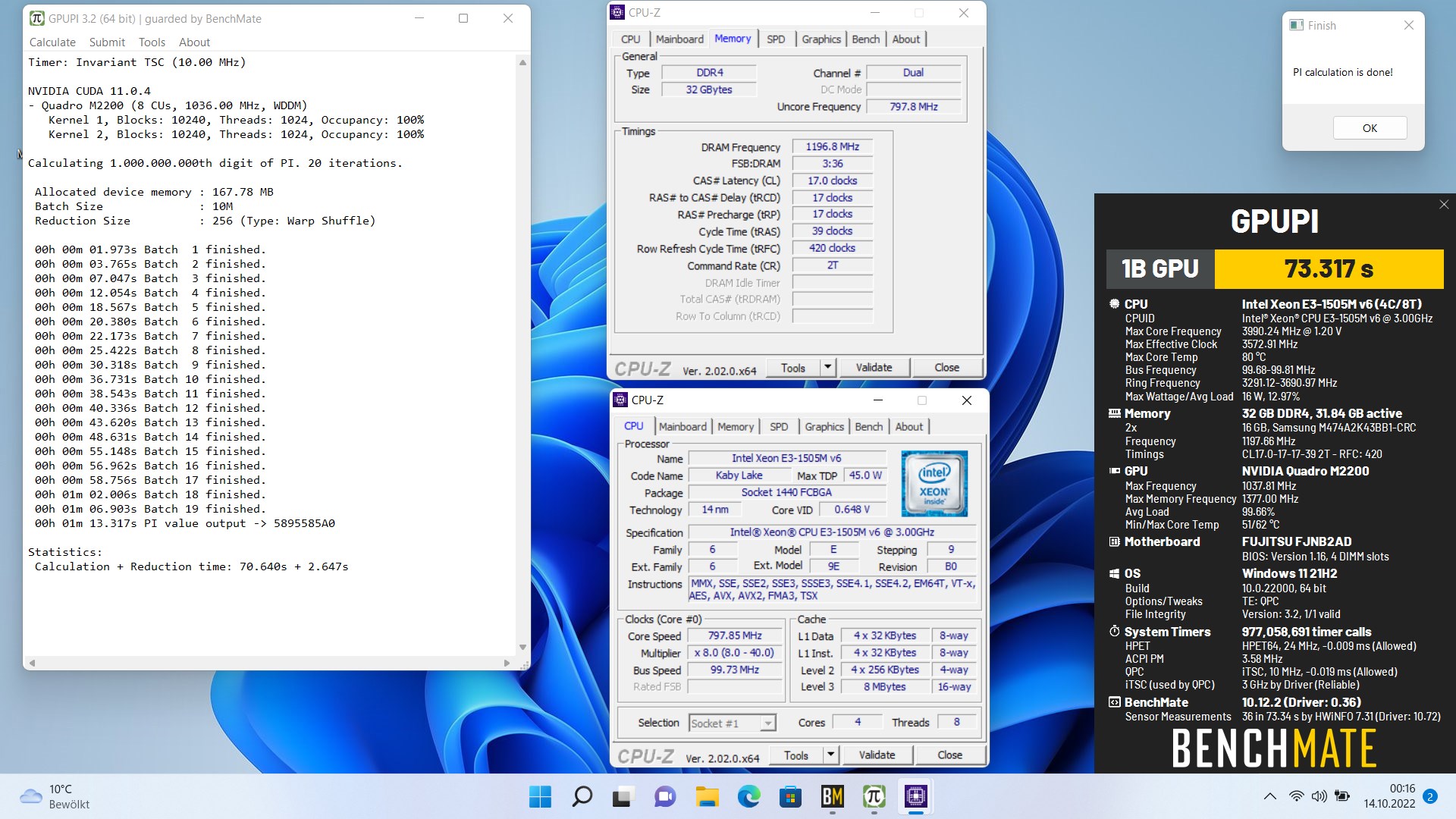This screenshot has height=819, width=1456.
Task: Click lower CPU-Z window title icon
Action: coord(620,400)
